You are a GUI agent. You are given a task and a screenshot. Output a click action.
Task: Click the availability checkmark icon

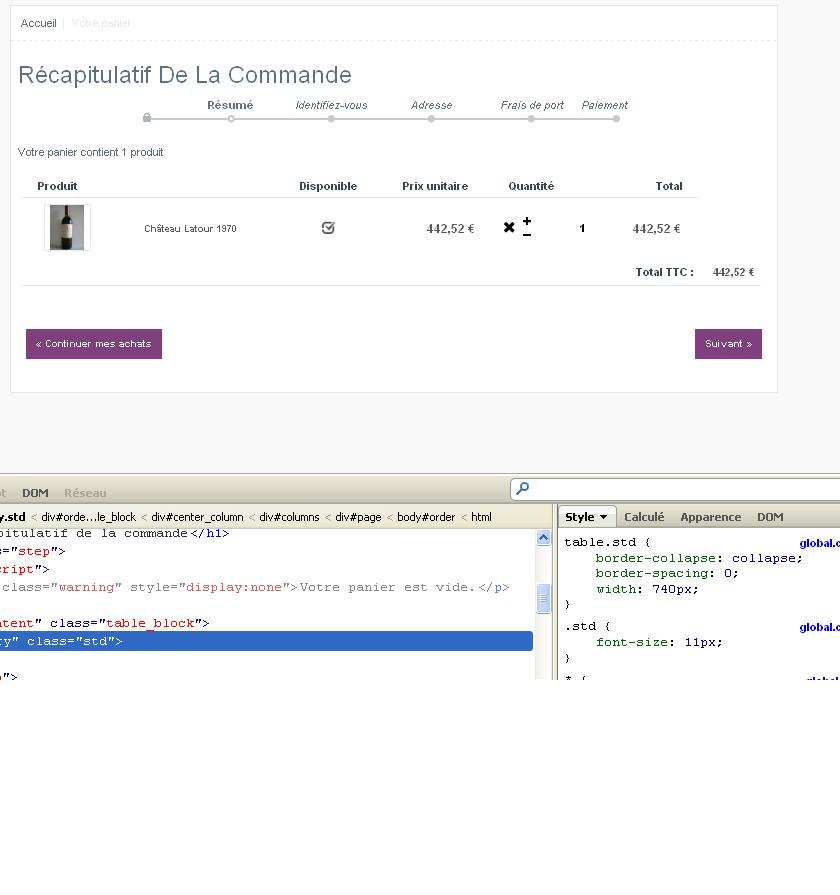point(328,228)
